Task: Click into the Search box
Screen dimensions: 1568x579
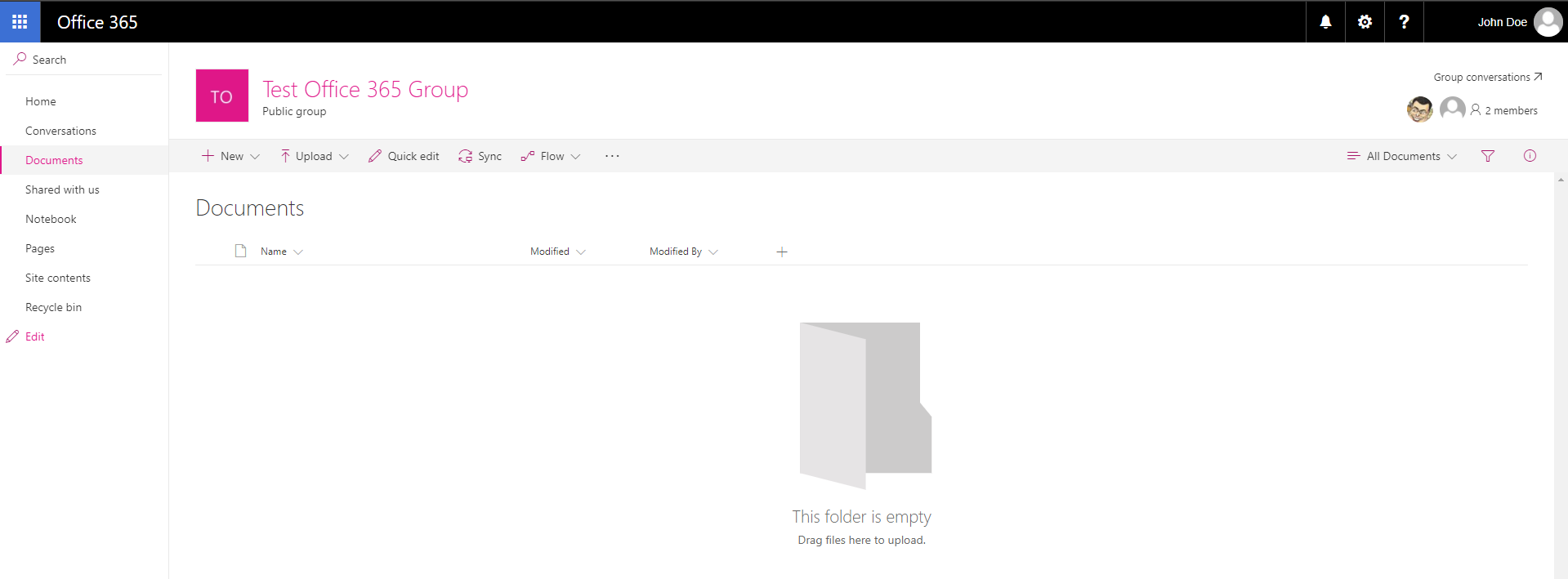Action: click(84, 59)
